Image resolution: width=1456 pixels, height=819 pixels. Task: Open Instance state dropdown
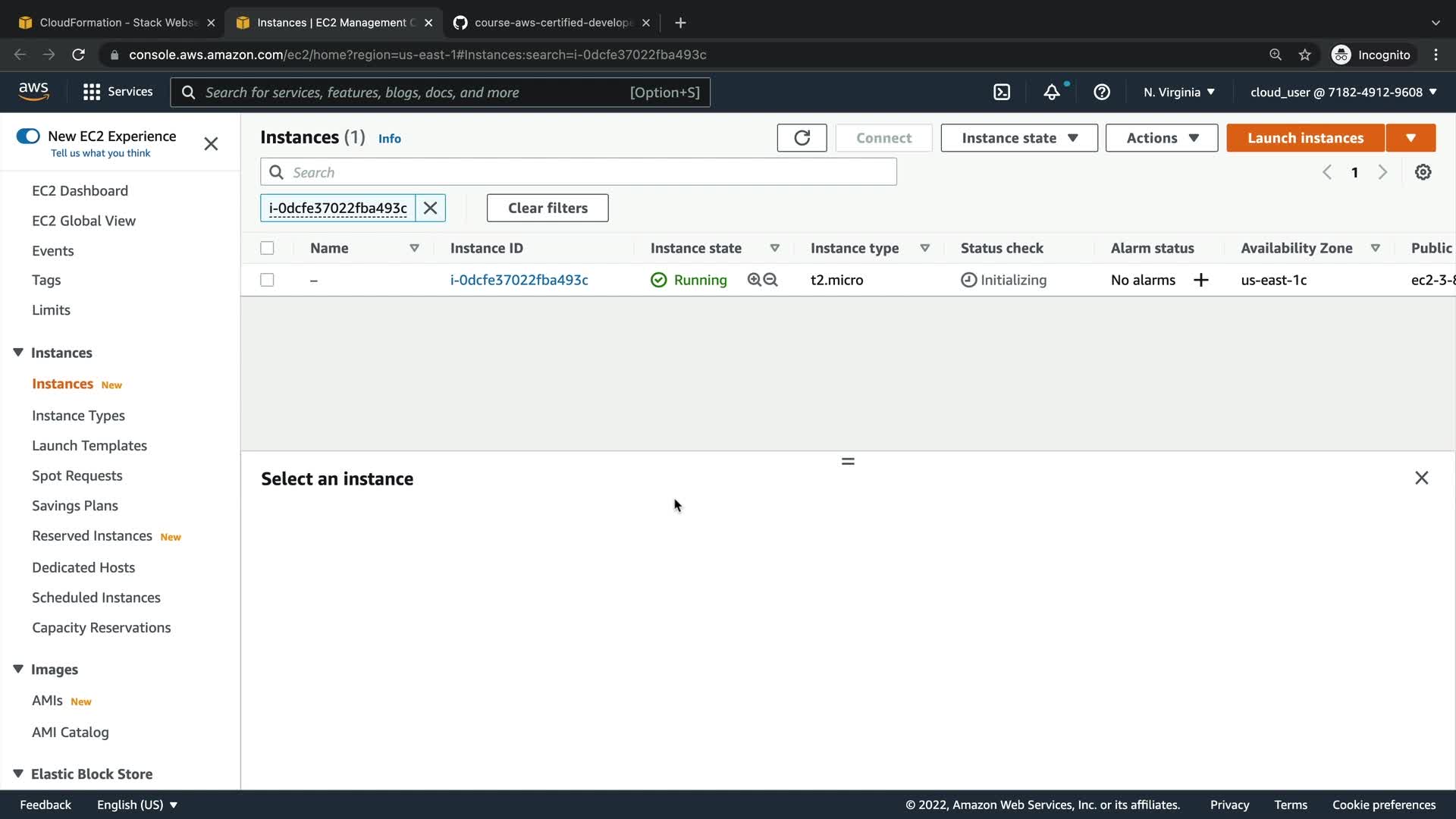tap(1018, 138)
